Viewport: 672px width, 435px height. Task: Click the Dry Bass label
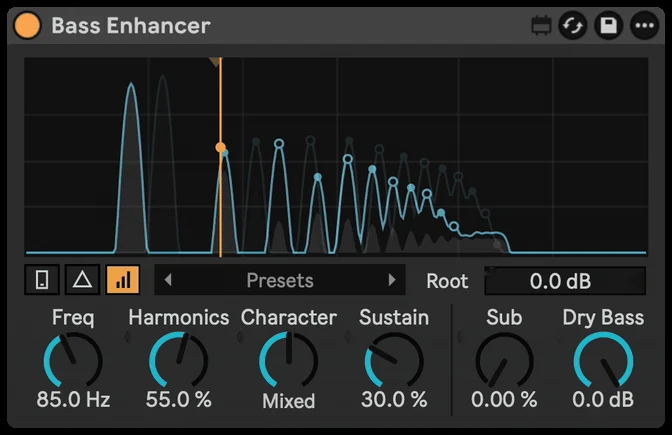coord(603,318)
